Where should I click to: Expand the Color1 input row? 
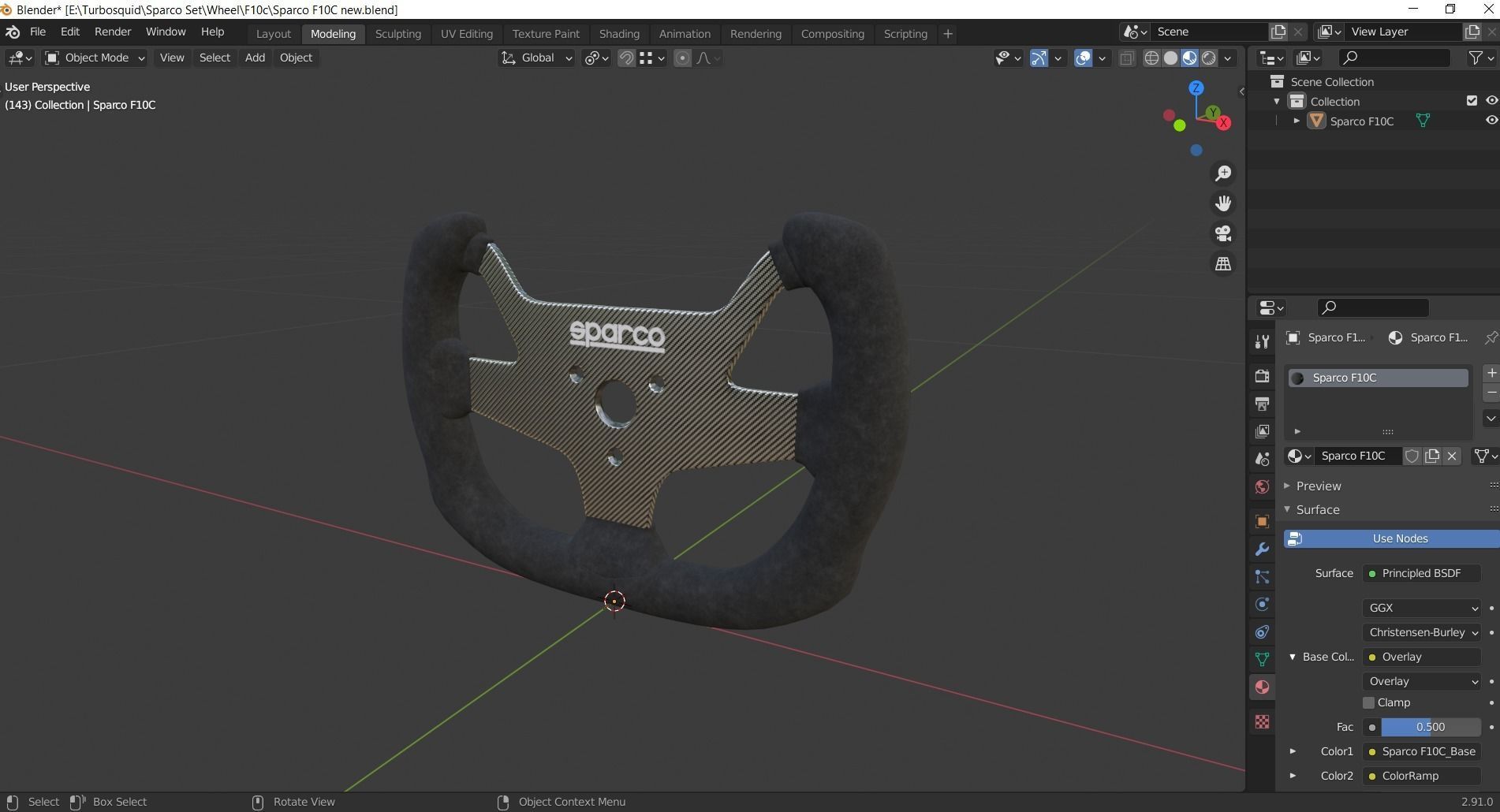1293,751
